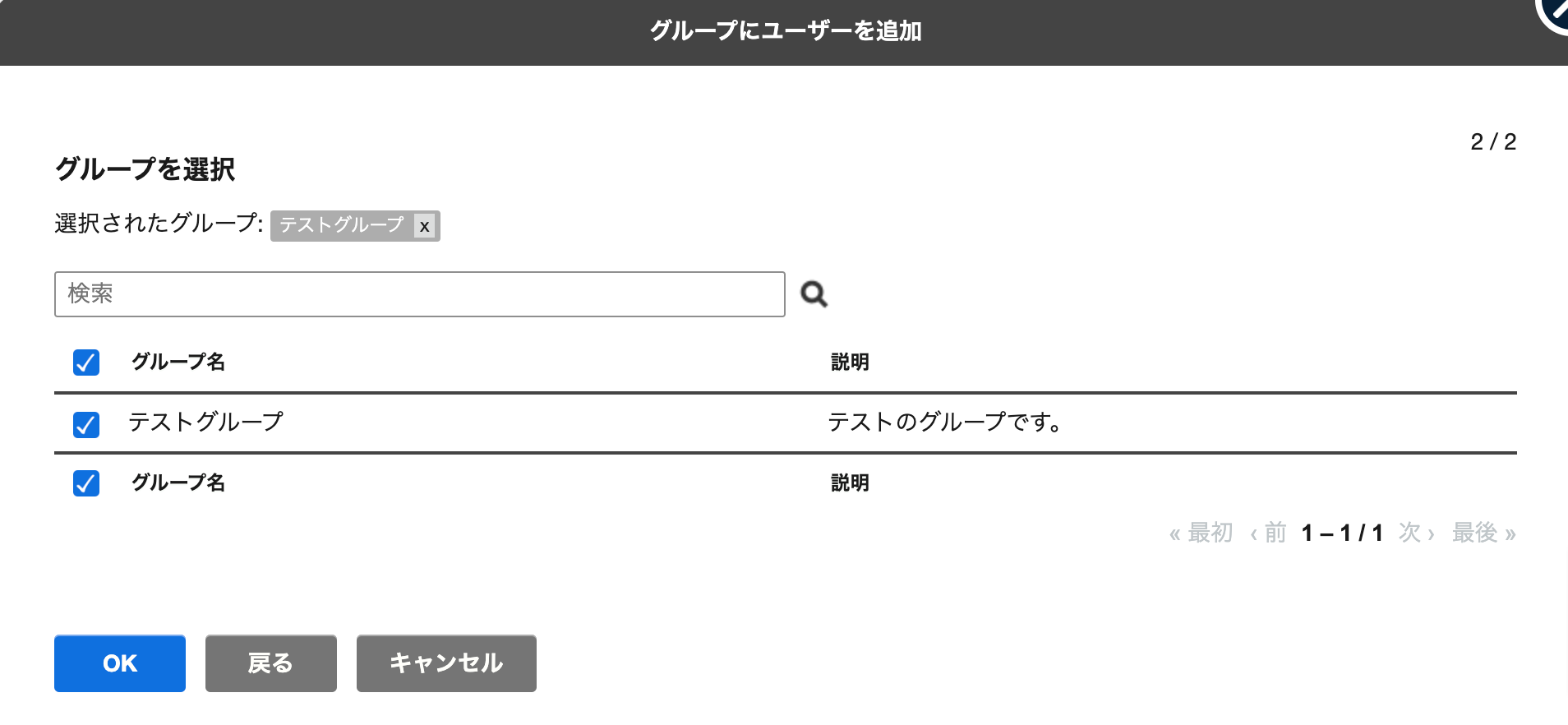
Task: Go back with 戻る button
Action: [x=271, y=663]
